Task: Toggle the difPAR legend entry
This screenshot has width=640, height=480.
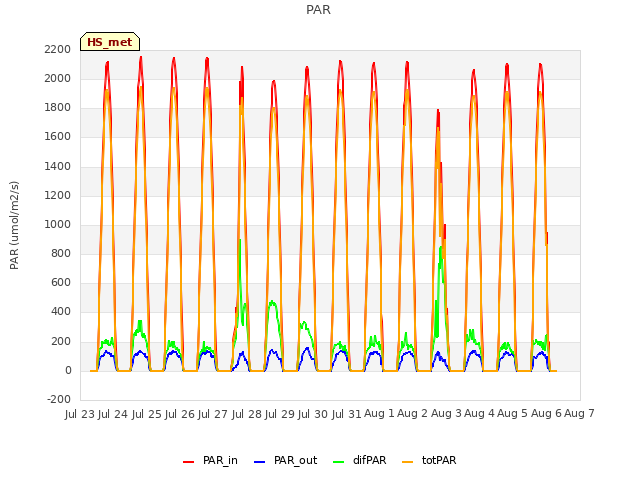Action: coord(360,460)
